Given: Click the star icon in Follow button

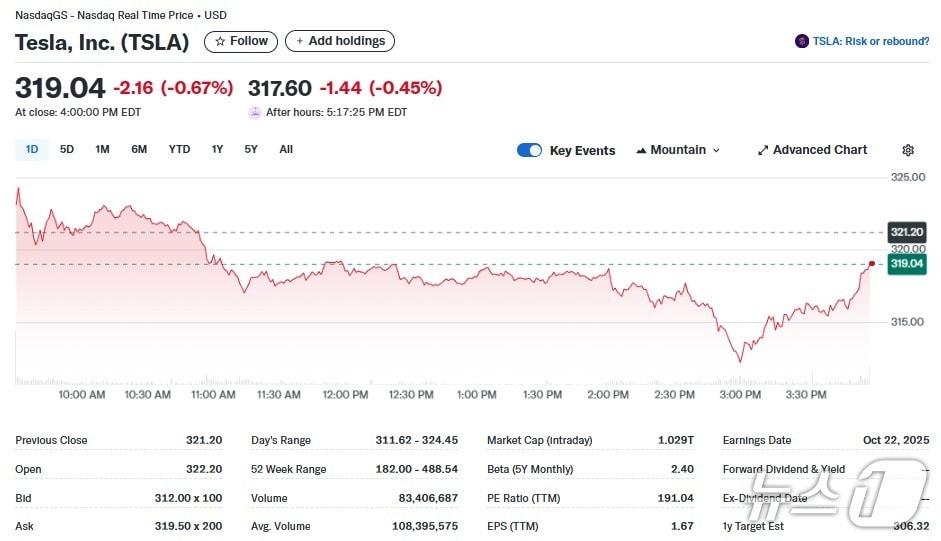Looking at the screenshot, I should click(220, 41).
